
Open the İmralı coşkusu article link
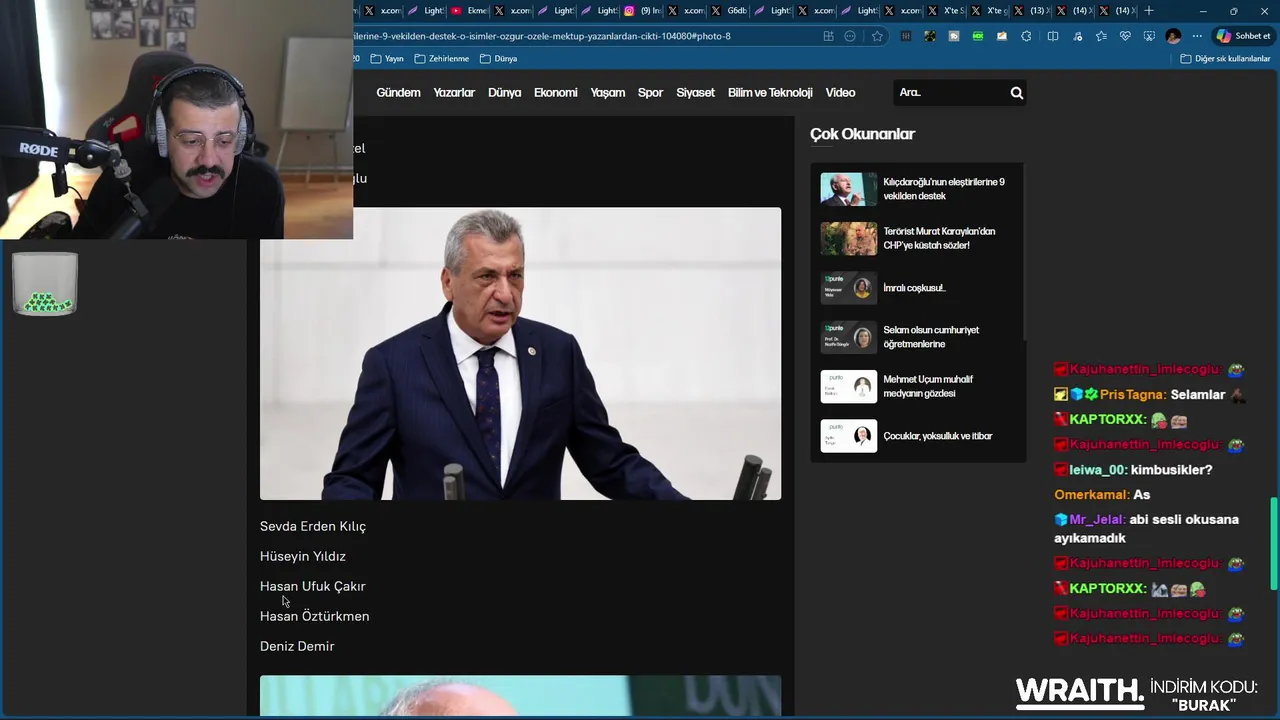click(914, 288)
